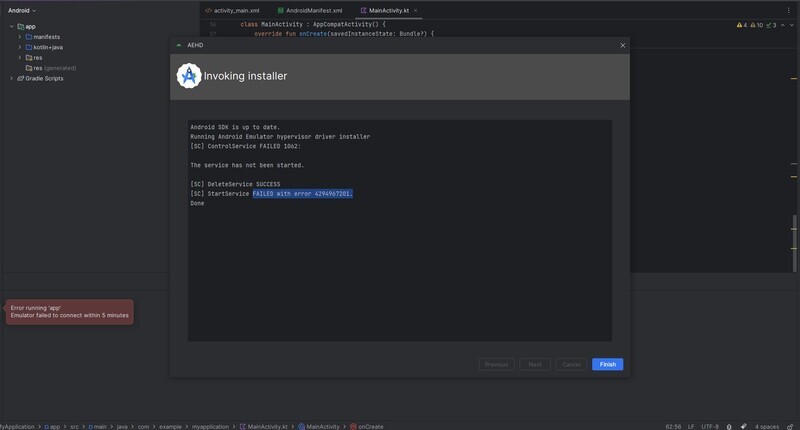The width and height of the screenshot is (800, 430).
Task: Click the typo check count icon
Action: pos(771,25)
